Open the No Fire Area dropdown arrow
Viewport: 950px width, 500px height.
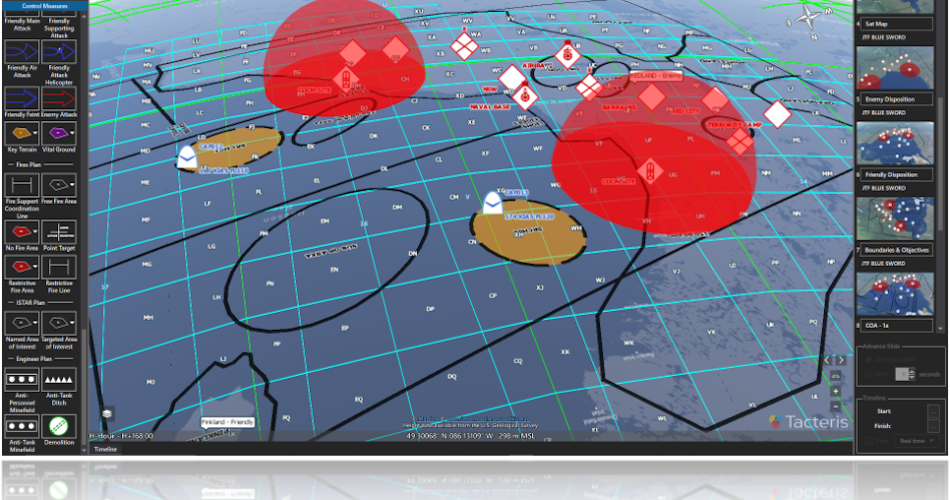(x=35, y=232)
